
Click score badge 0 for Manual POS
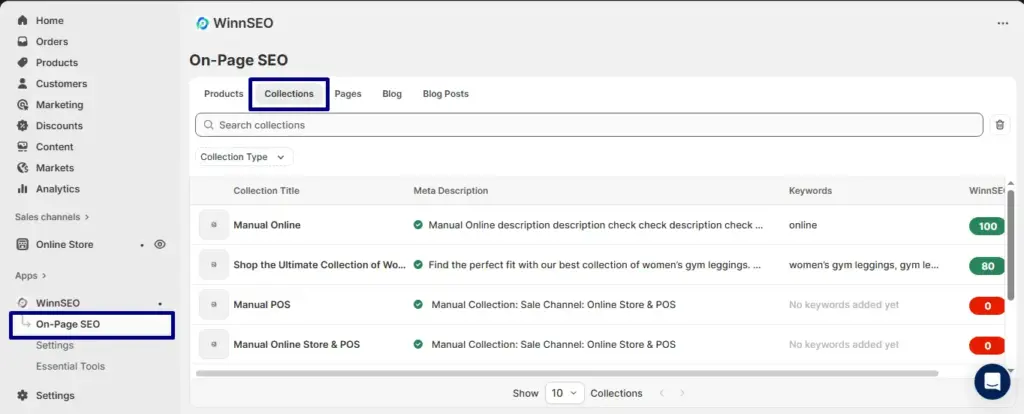[x=987, y=306]
